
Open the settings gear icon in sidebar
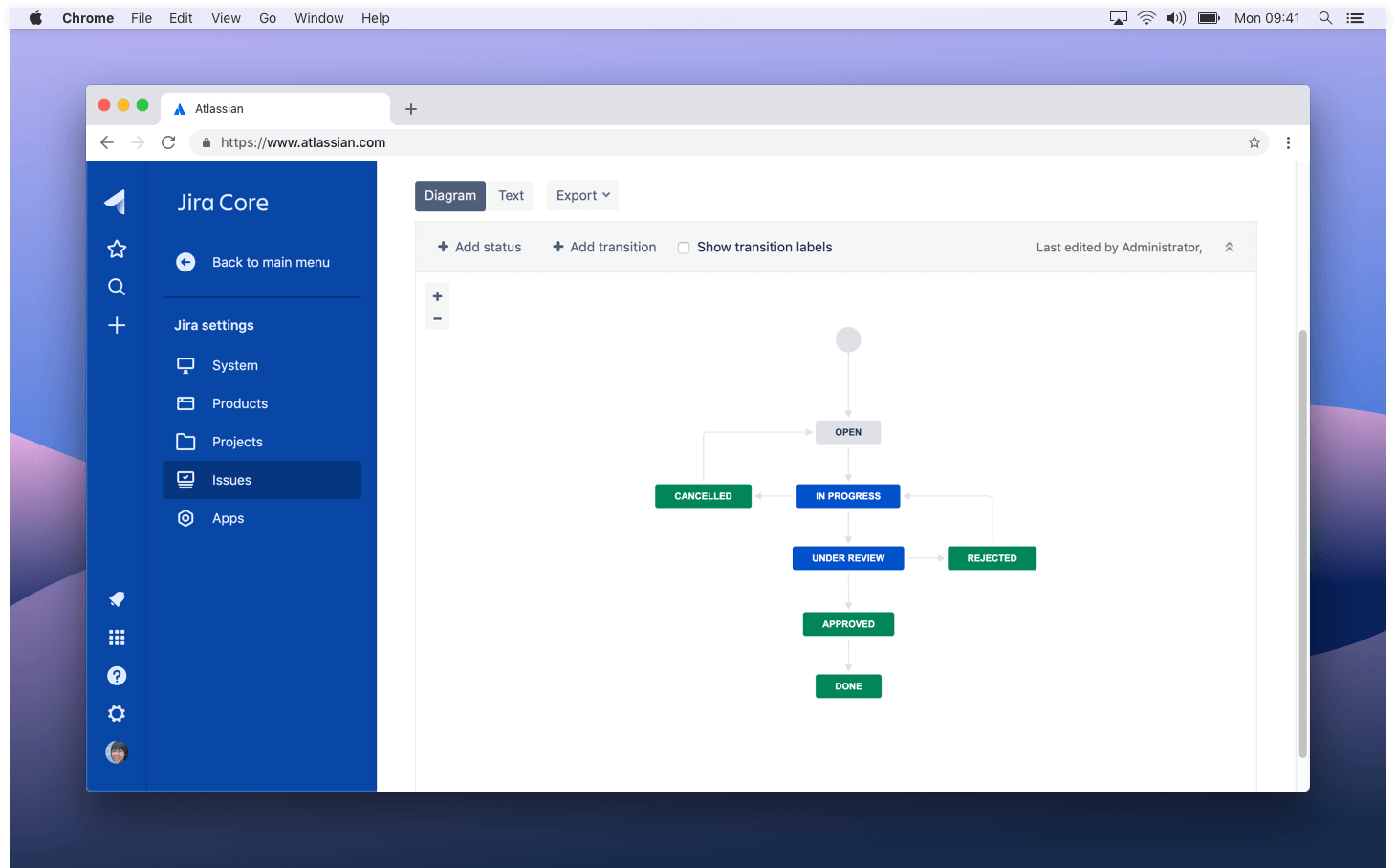(116, 713)
